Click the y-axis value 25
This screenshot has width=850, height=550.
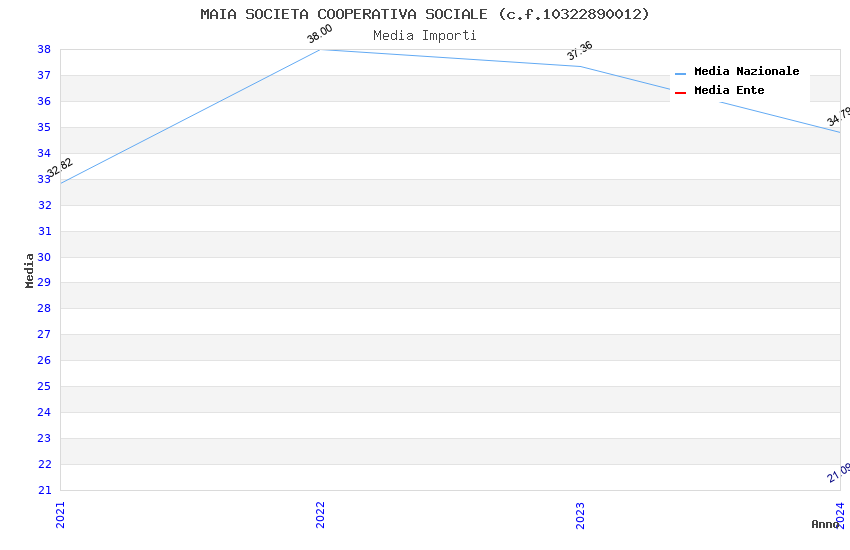[44, 386]
